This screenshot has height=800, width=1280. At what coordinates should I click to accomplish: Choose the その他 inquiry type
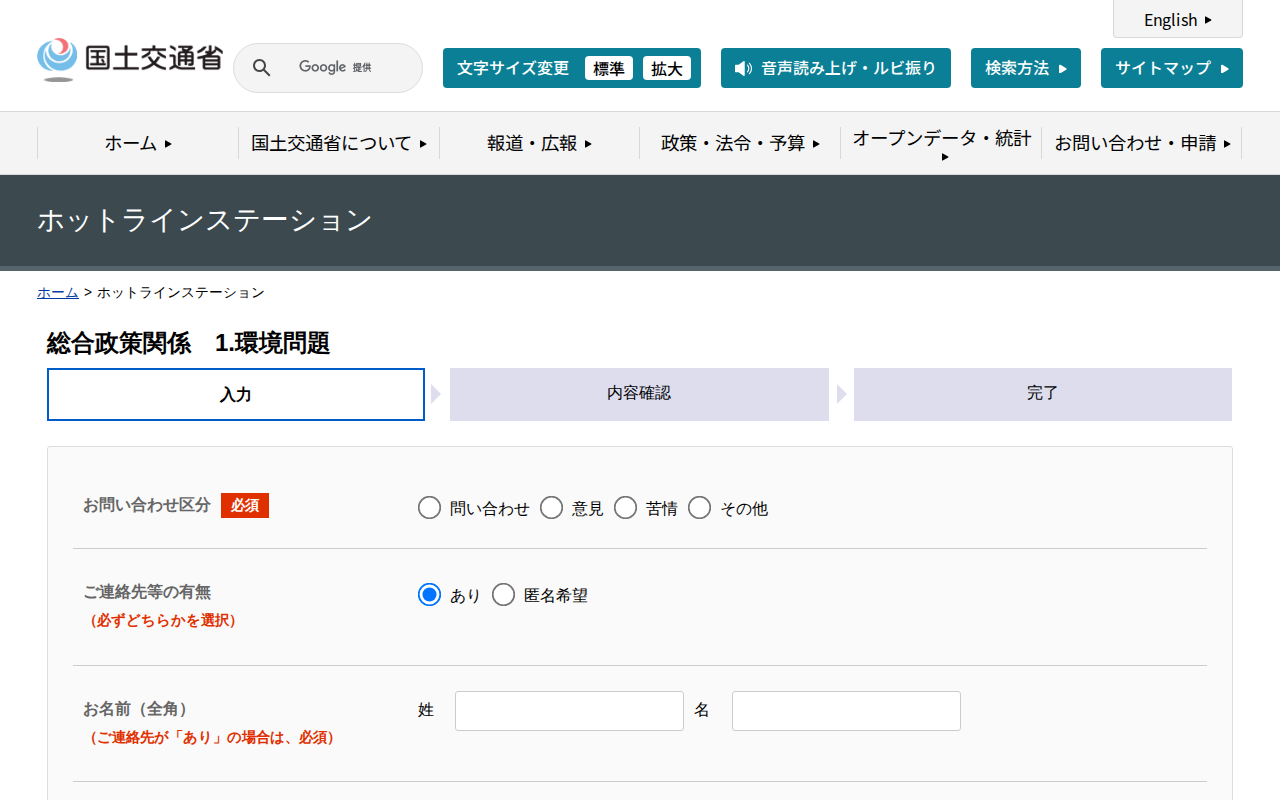pyautogui.click(x=700, y=508)
